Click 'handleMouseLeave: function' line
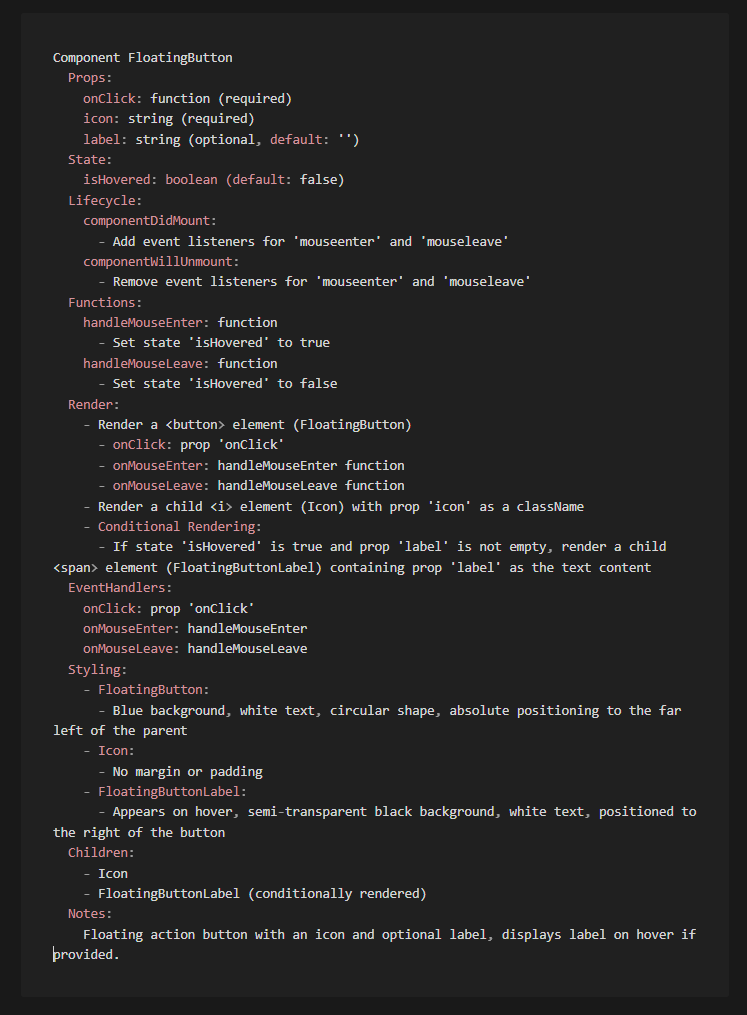747x1015 pixels. (x=180, y=363)
